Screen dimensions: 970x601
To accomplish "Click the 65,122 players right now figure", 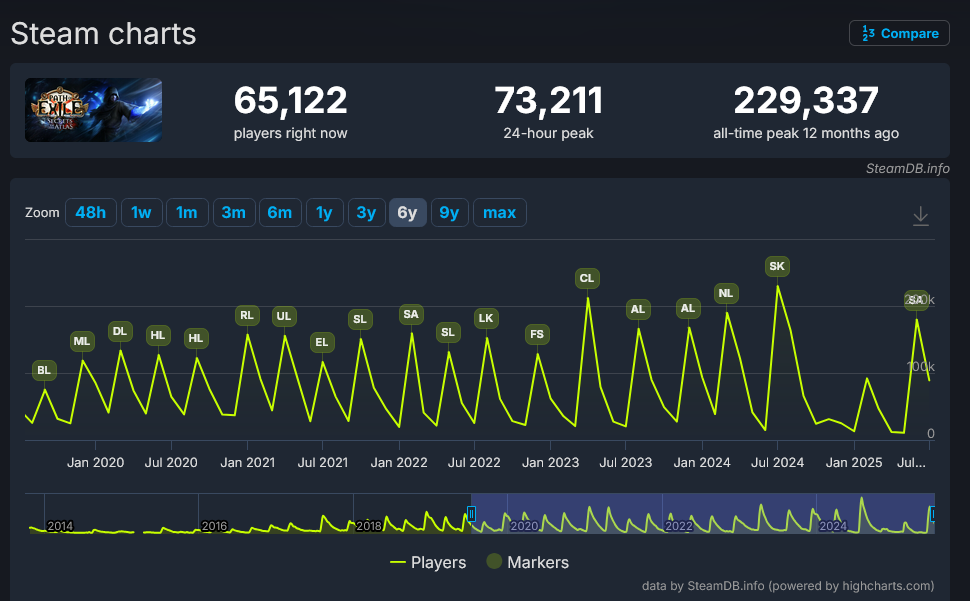I will pyautogui.click(x=291, y=100).
